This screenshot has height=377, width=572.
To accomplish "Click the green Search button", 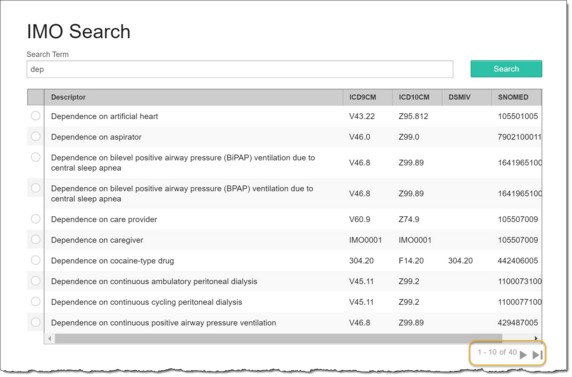I will (x=506, y=69).
